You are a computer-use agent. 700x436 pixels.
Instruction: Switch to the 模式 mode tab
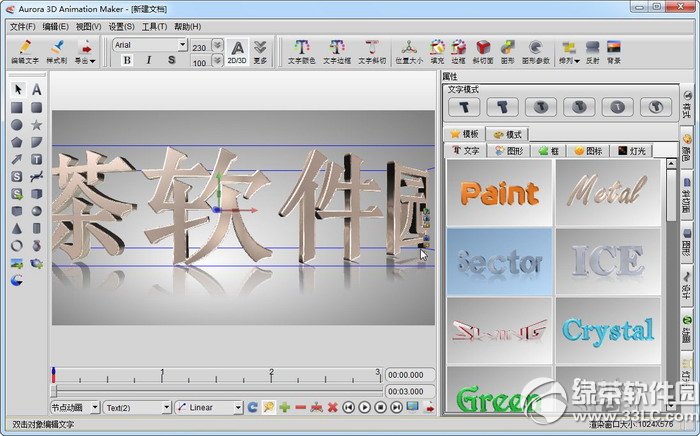(x=508, y=134)
